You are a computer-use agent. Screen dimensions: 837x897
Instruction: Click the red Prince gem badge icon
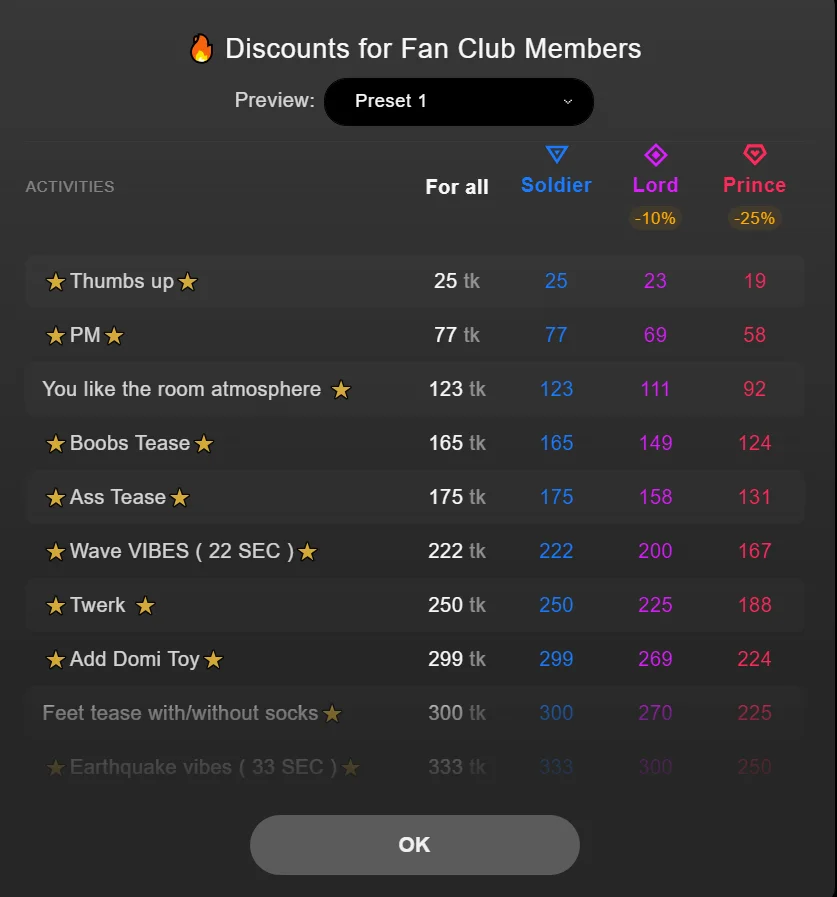point(754,155)
